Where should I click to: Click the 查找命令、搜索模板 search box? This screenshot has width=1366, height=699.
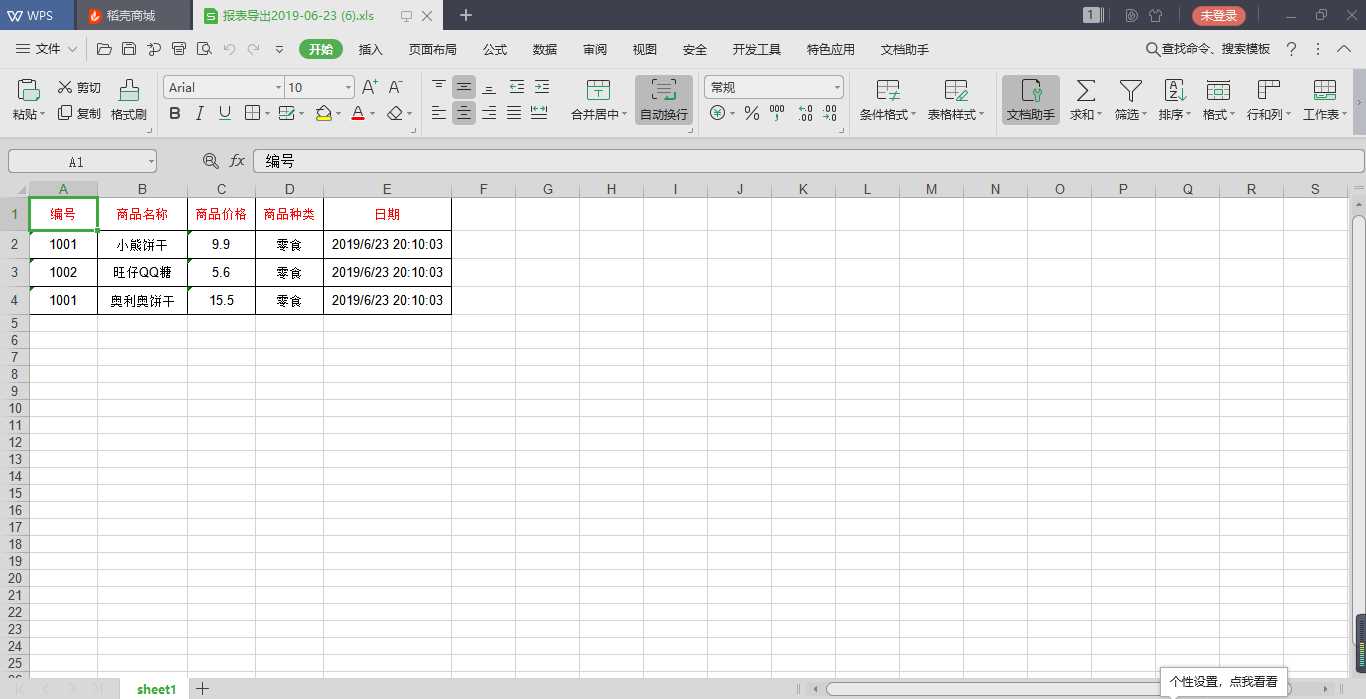(1208, 49)
